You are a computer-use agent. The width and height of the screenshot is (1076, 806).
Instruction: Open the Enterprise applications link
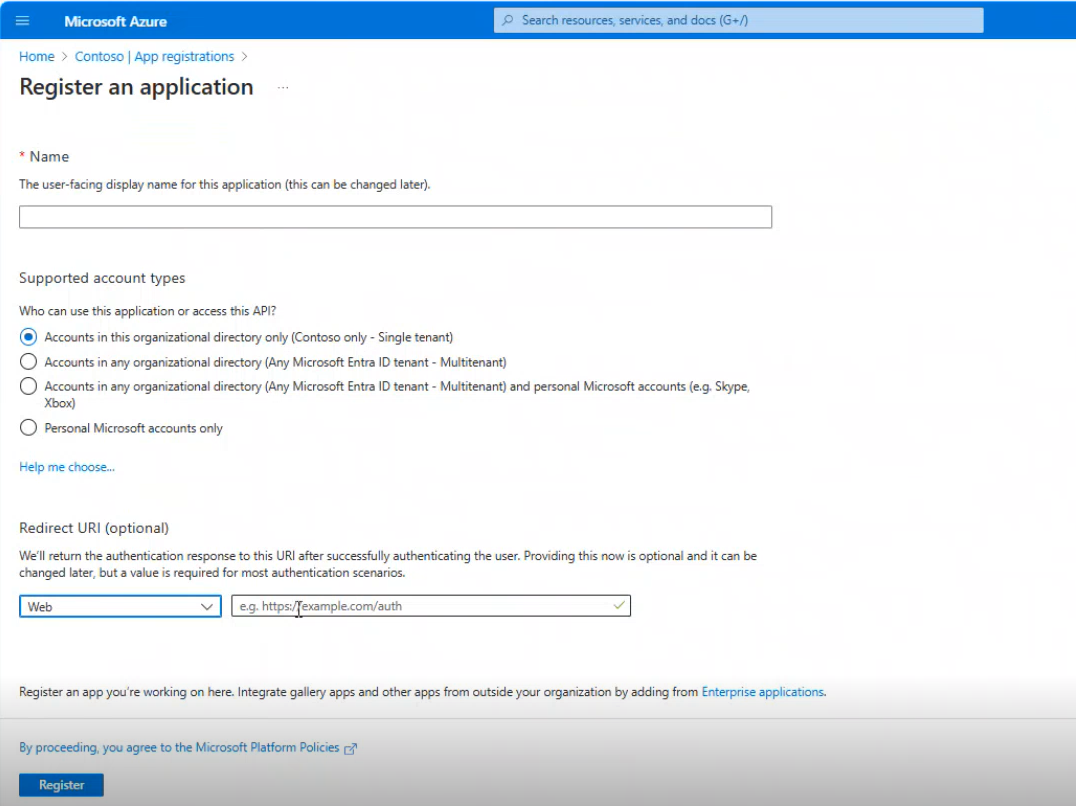(x=763, y=691)
